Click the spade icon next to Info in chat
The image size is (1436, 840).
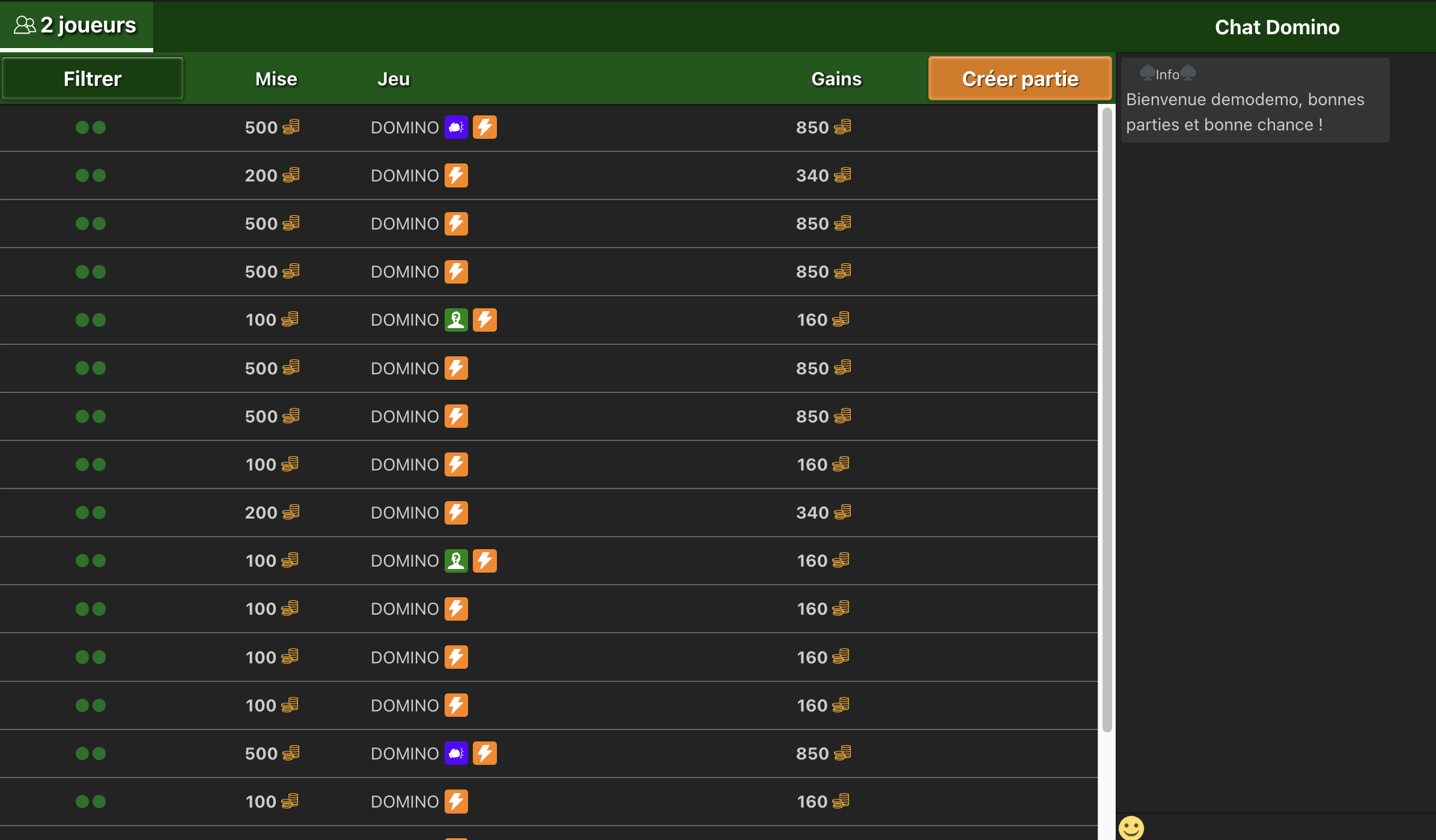pyautogui.click(x=1147, y=73)
